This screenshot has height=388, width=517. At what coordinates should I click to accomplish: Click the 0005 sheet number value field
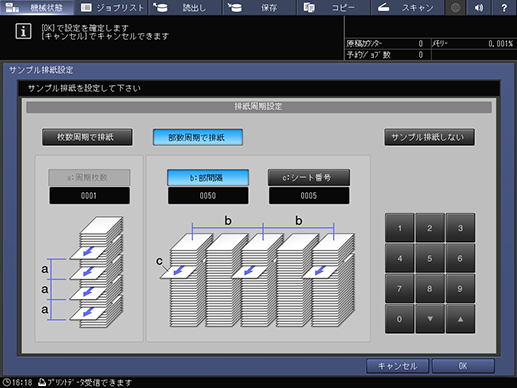pos(309,195)
